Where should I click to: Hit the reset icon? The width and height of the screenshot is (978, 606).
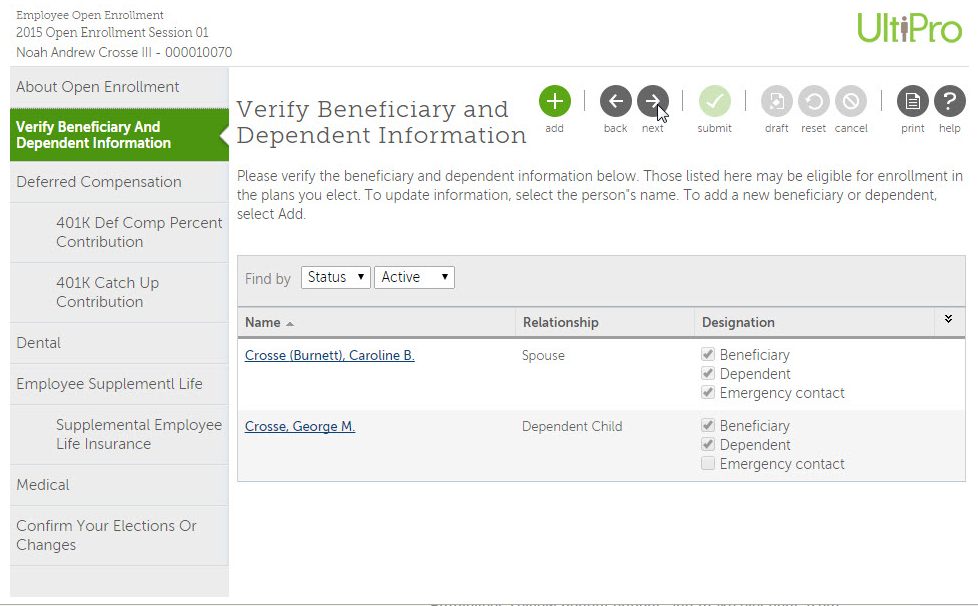[813, 101]
